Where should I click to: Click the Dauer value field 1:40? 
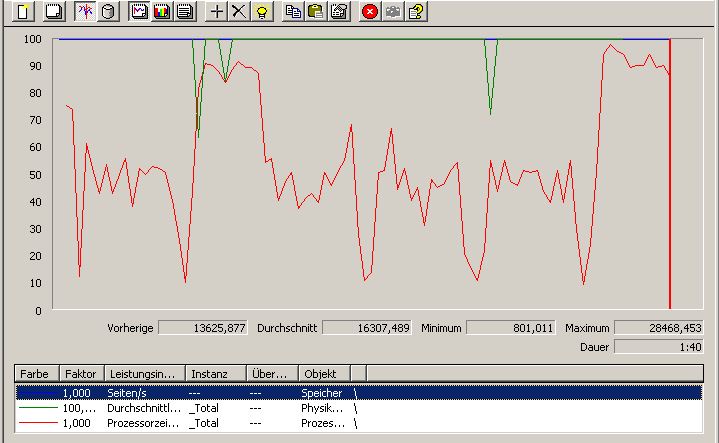click(658, 347)
